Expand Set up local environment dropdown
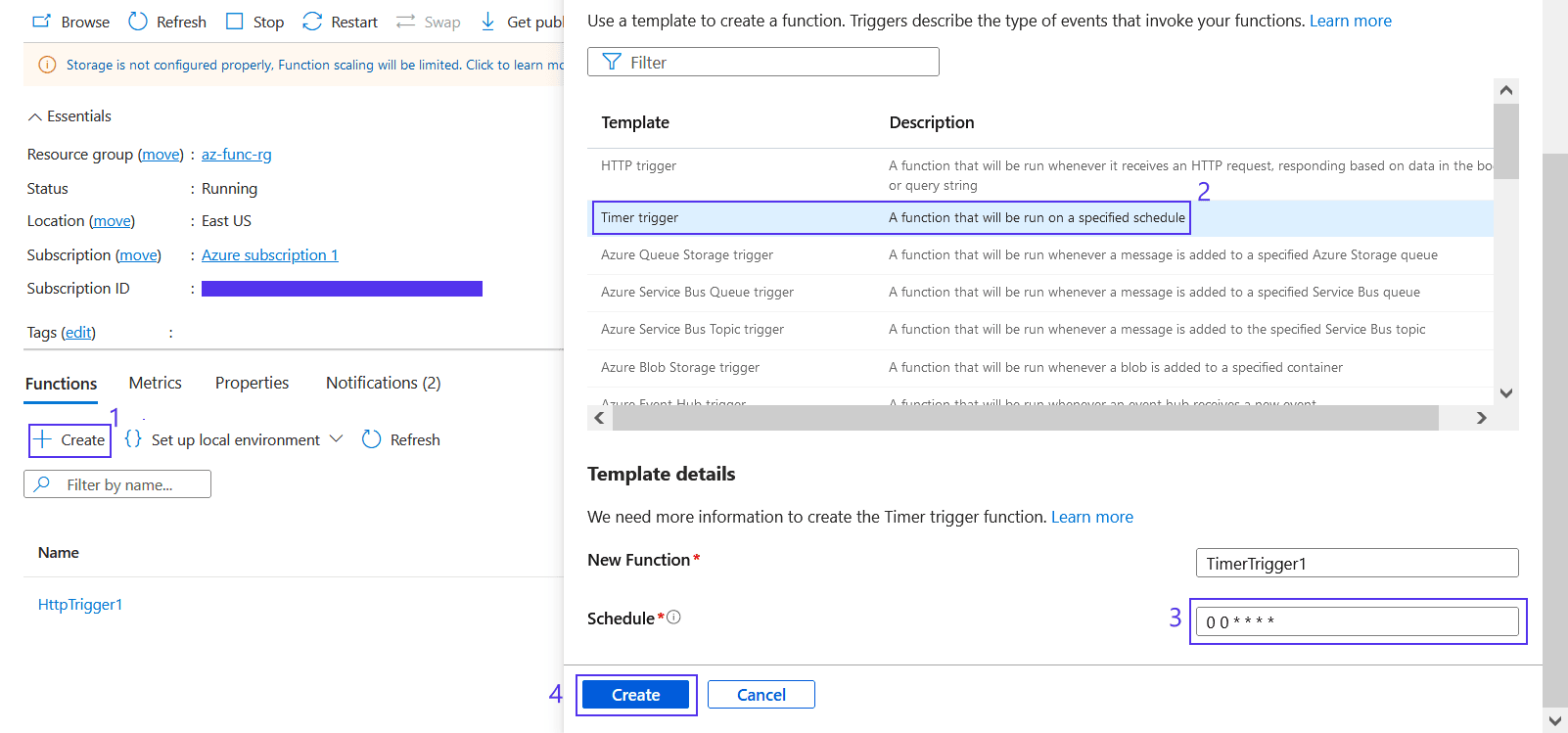1568x733 pixels. [x=337, y=438]
